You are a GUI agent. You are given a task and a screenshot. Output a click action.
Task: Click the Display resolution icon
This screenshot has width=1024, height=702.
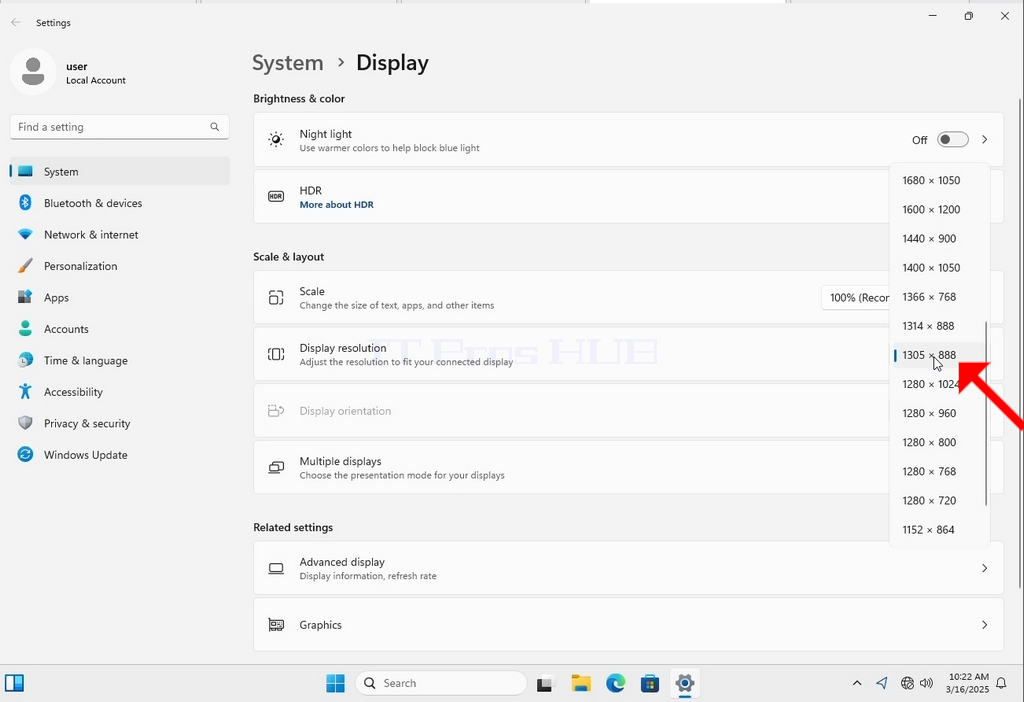pos(276,354)
